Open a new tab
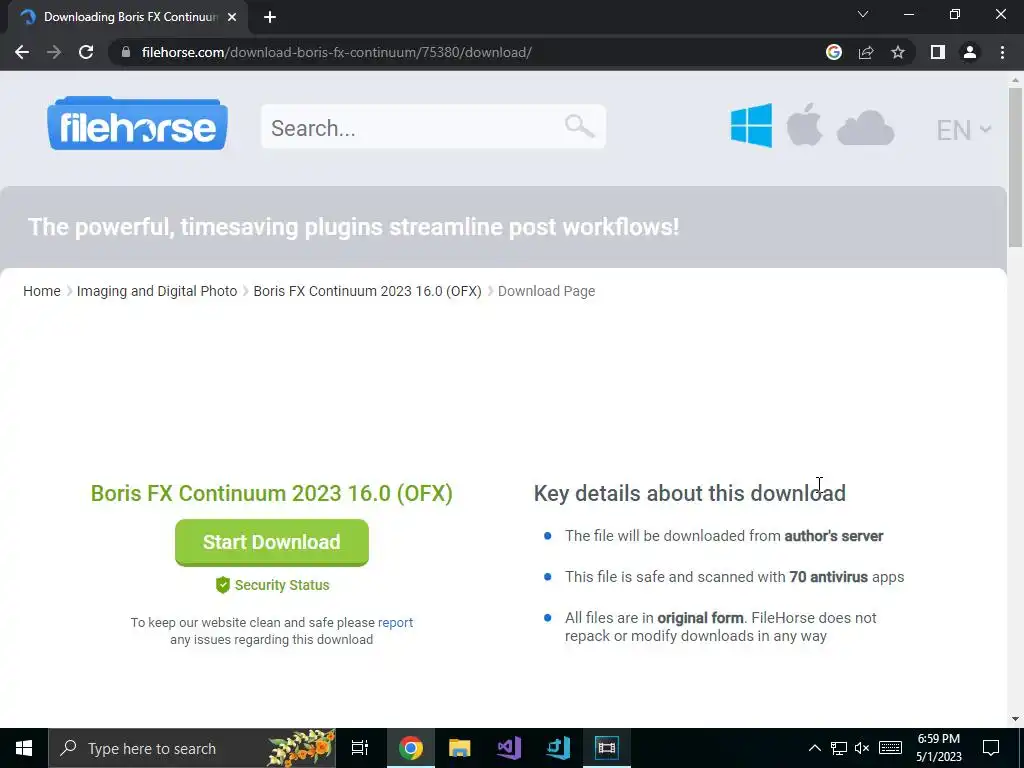 click(x=270, y=18)
